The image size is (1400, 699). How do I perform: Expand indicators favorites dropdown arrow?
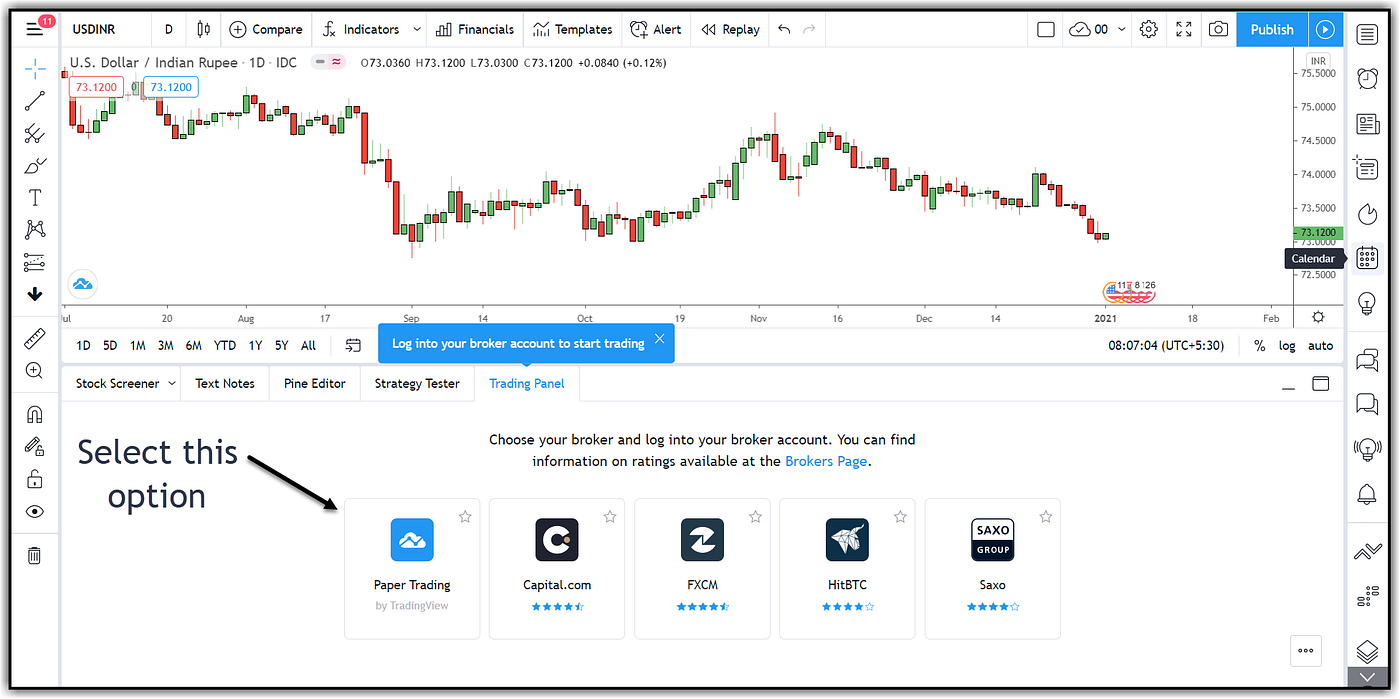click(x=417, y=29)
